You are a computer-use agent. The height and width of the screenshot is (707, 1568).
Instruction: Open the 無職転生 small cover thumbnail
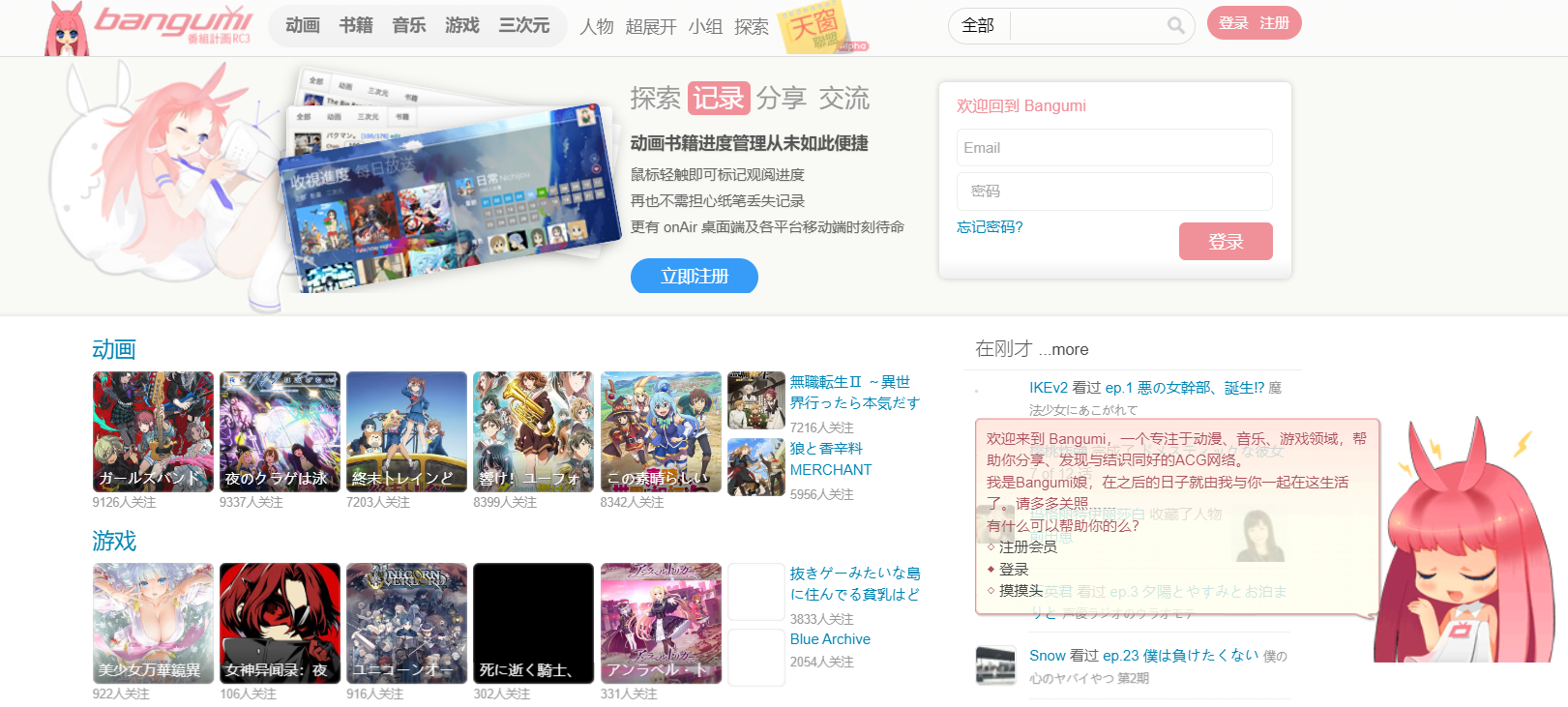tap(756, 400)
